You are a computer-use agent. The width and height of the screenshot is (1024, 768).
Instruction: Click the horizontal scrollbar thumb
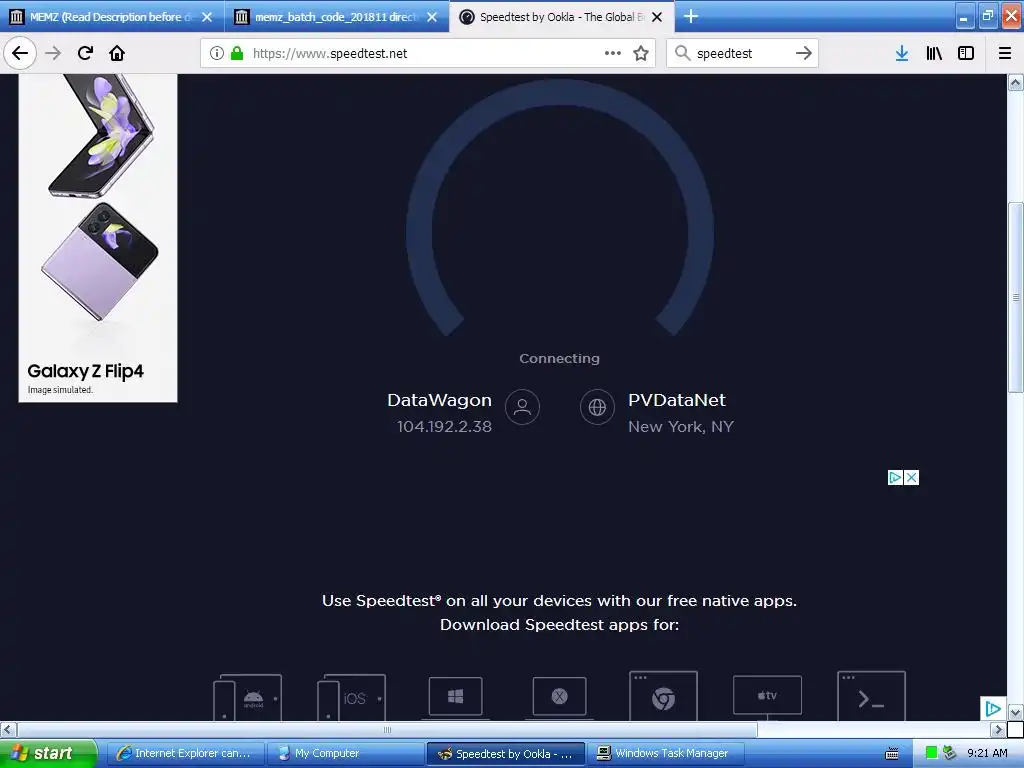point(387,729)
